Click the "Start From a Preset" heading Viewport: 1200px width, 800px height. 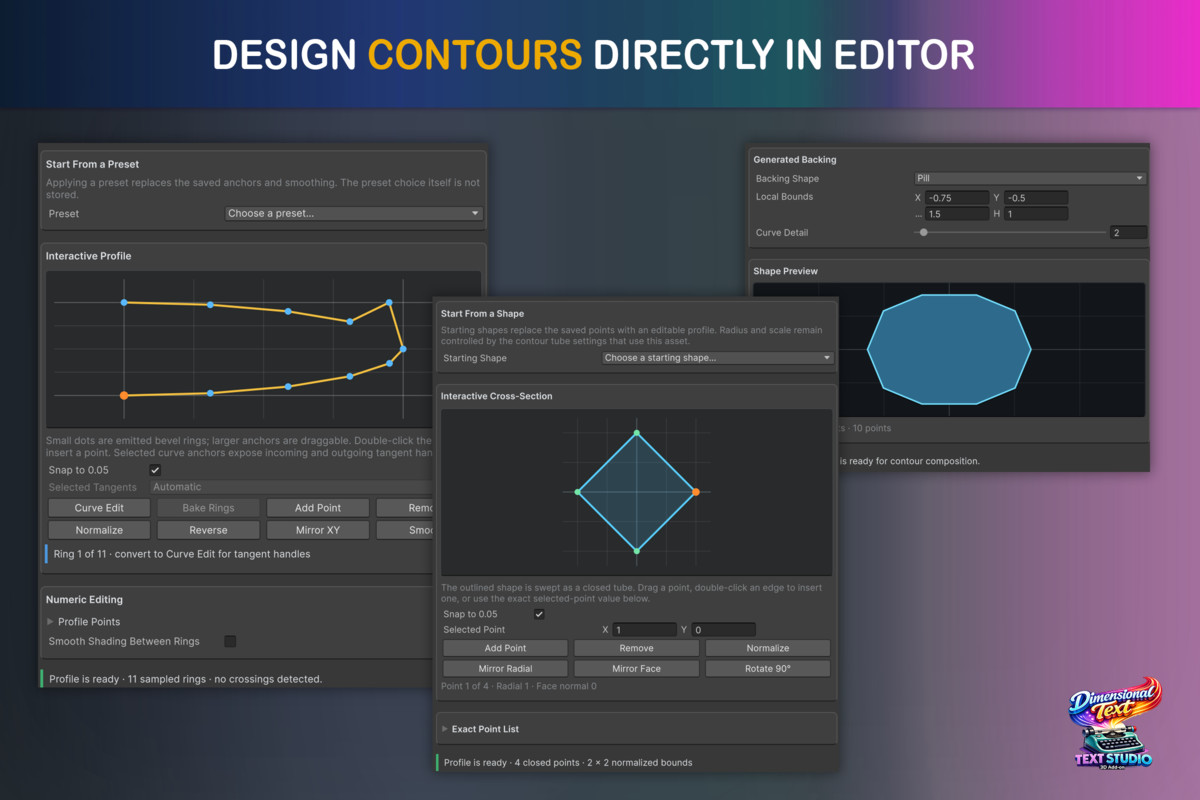[x=92, y=164]
